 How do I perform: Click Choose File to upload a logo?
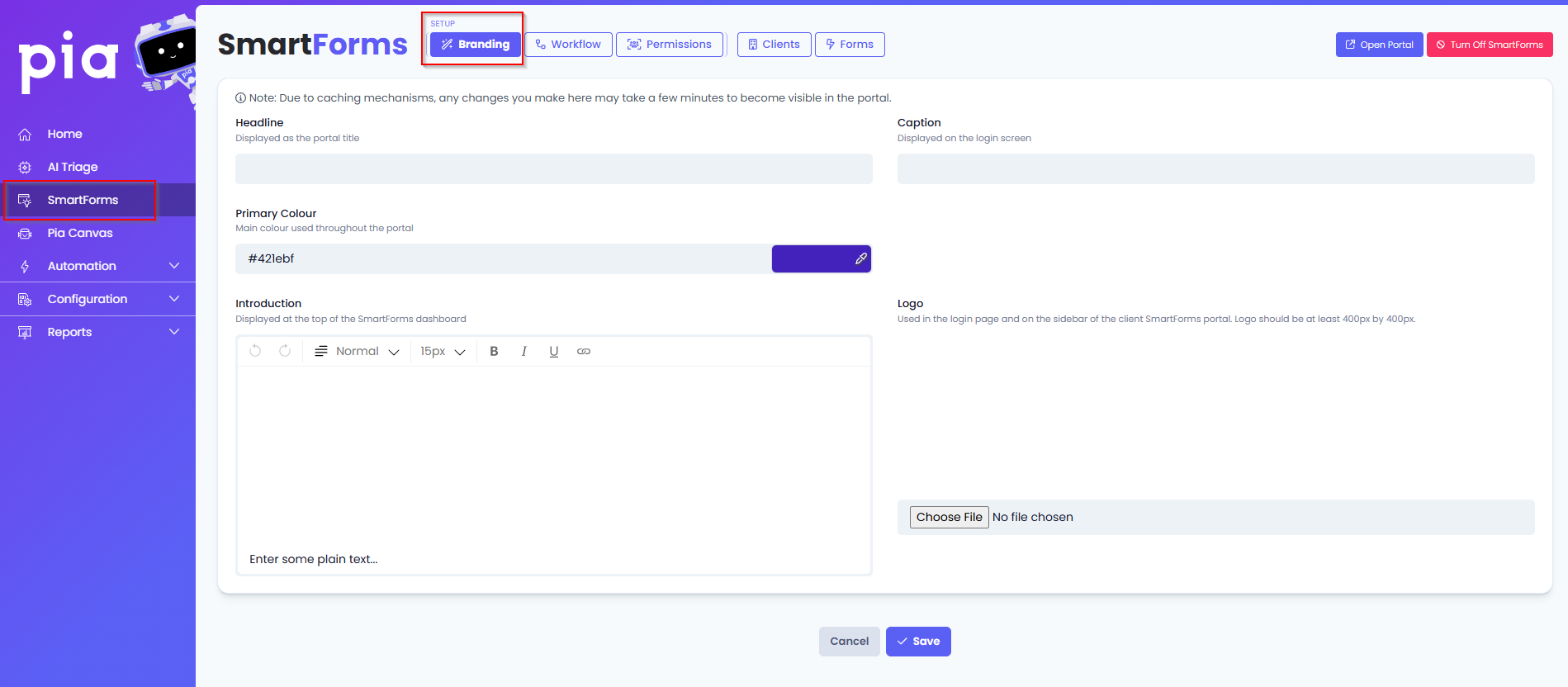950,517
